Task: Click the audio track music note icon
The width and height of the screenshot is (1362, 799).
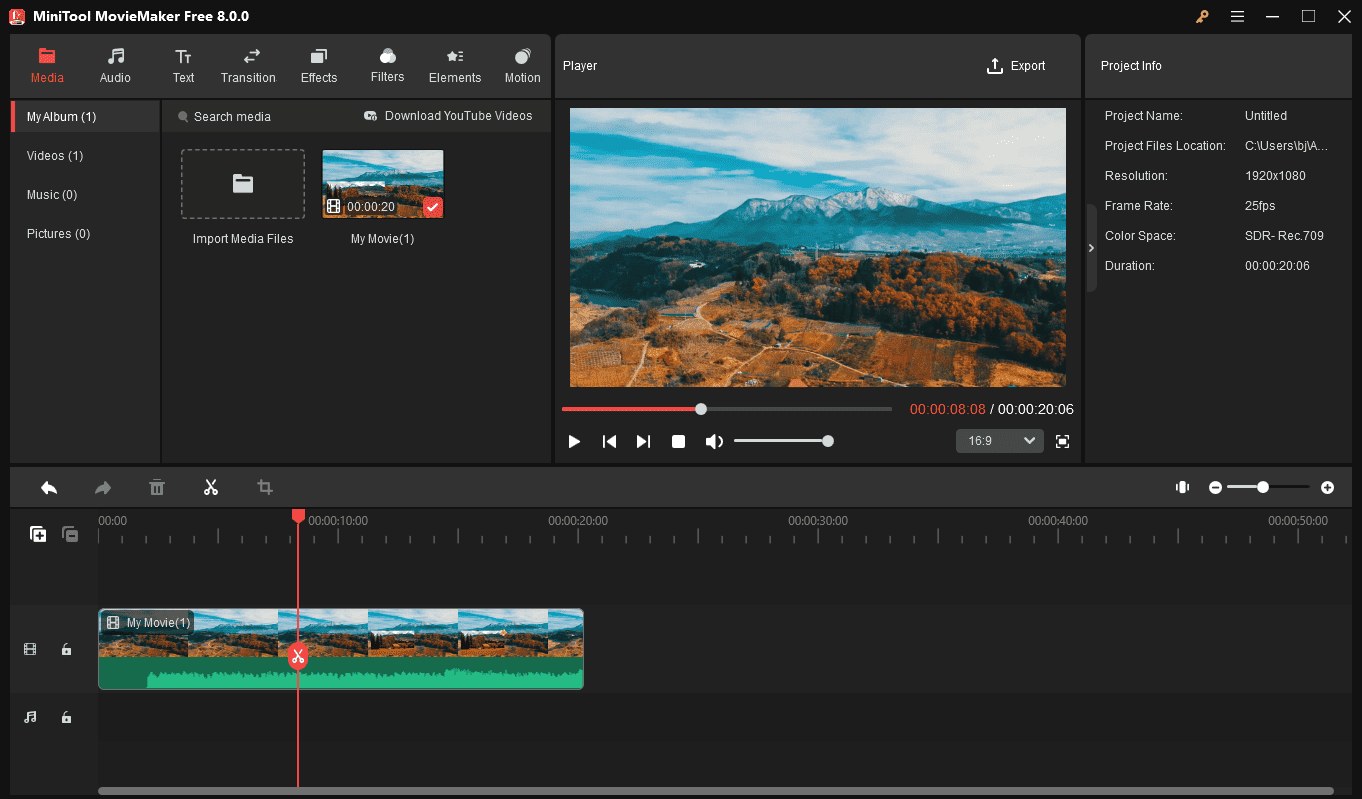Action: tap(30, 717)
